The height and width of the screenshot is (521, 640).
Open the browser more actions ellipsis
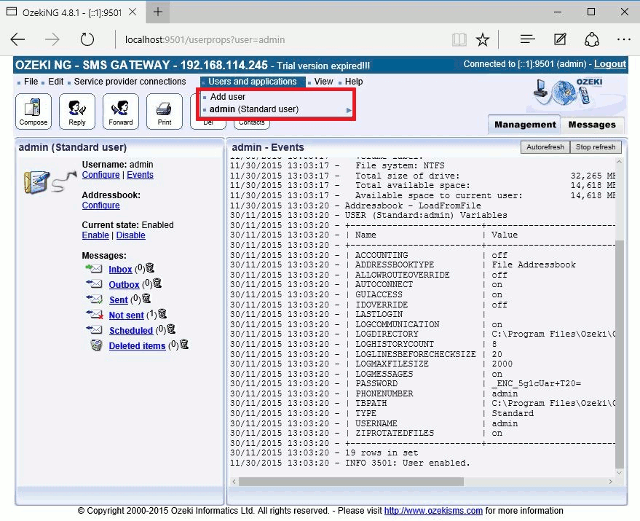click(x=624, y=40)
